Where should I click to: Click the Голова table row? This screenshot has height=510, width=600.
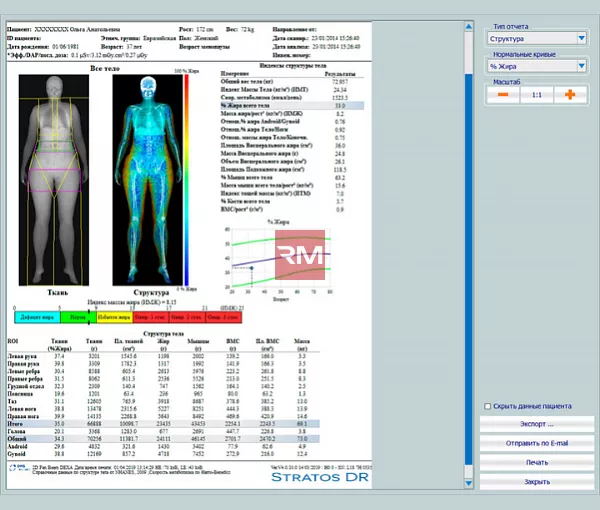[163, 431]
